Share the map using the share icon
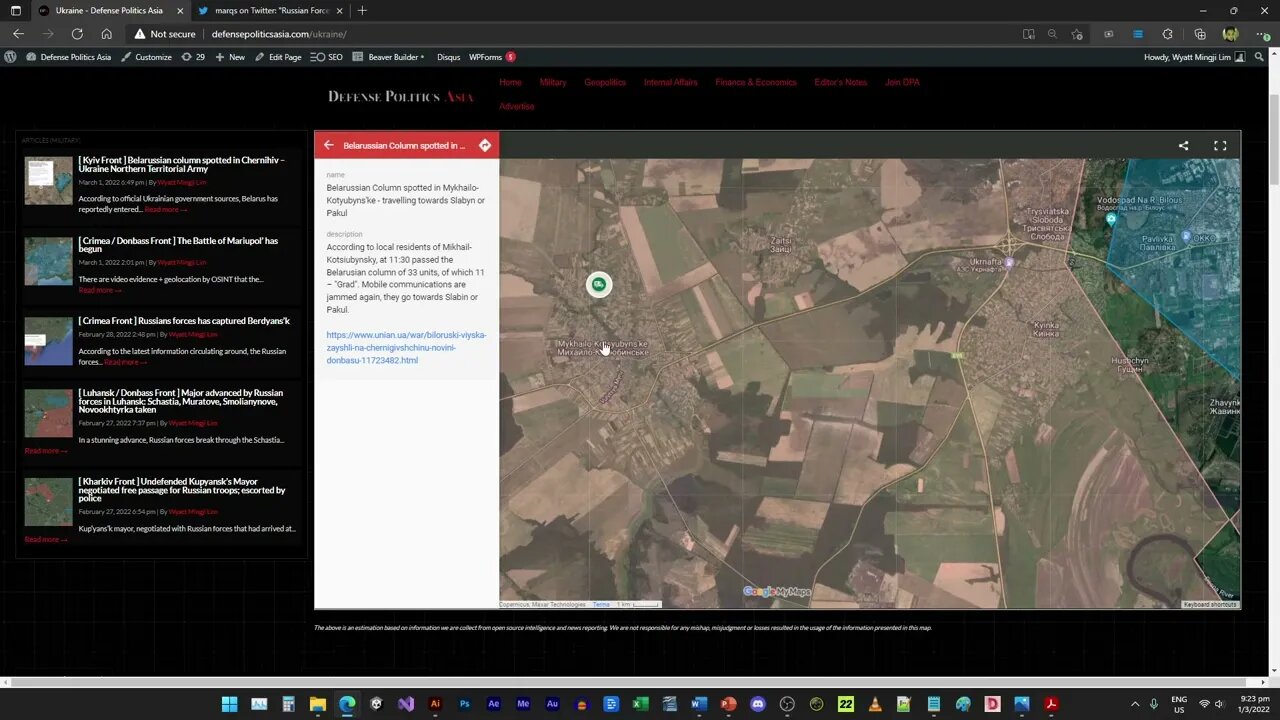Viewport: 1280px width, 720px height. pos(1183,146)
